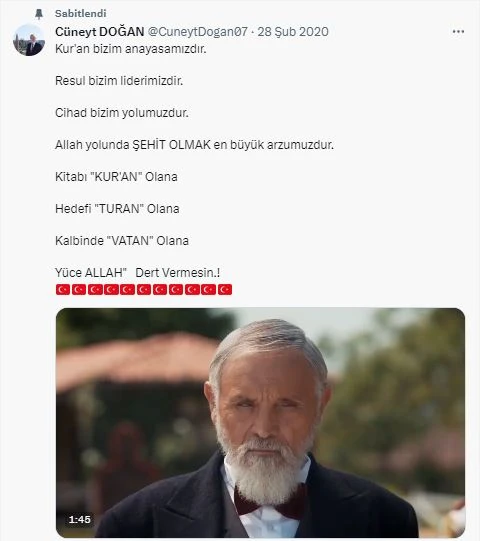Viewport: 487px width, 541px height.
Task: Click the line "Cihad bizim yolumuzdur."
Action: [x=122, y=113]
